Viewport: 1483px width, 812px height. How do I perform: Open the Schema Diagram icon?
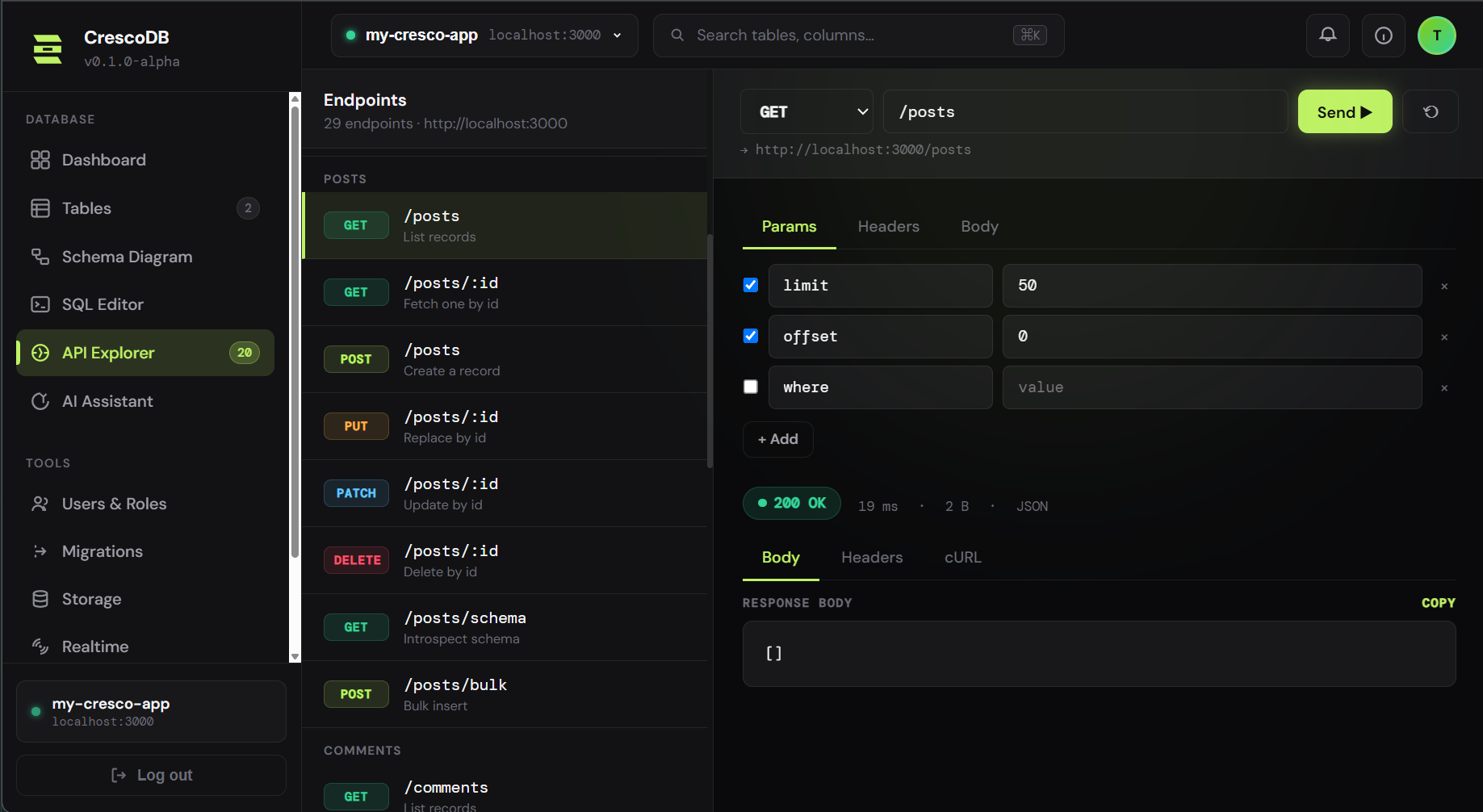pos(40,257)
